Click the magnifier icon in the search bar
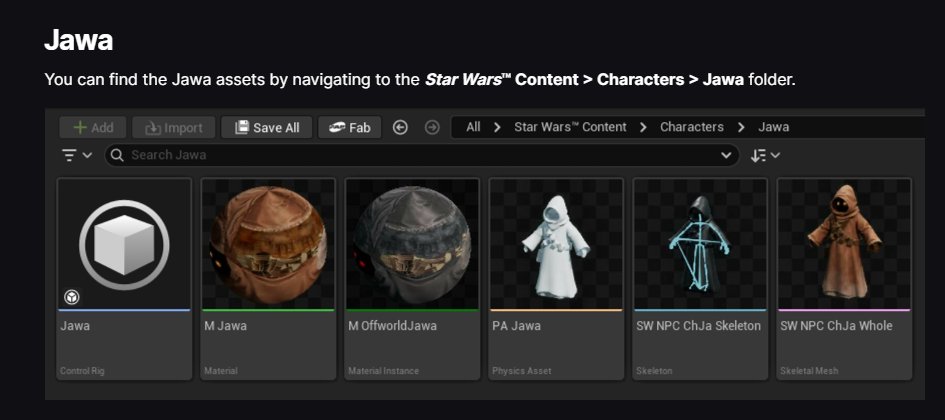The width and height of the screenshot is (945, 420). tap(118, 155)
